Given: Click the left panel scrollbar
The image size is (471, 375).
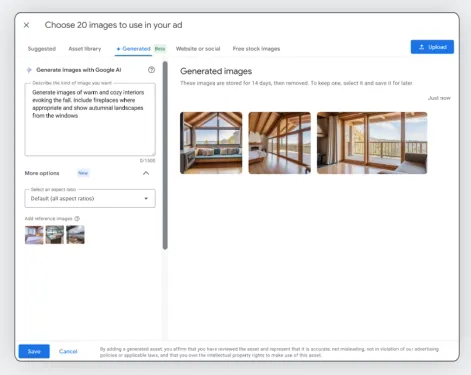Looking at the screenshot, I should 165,155.
